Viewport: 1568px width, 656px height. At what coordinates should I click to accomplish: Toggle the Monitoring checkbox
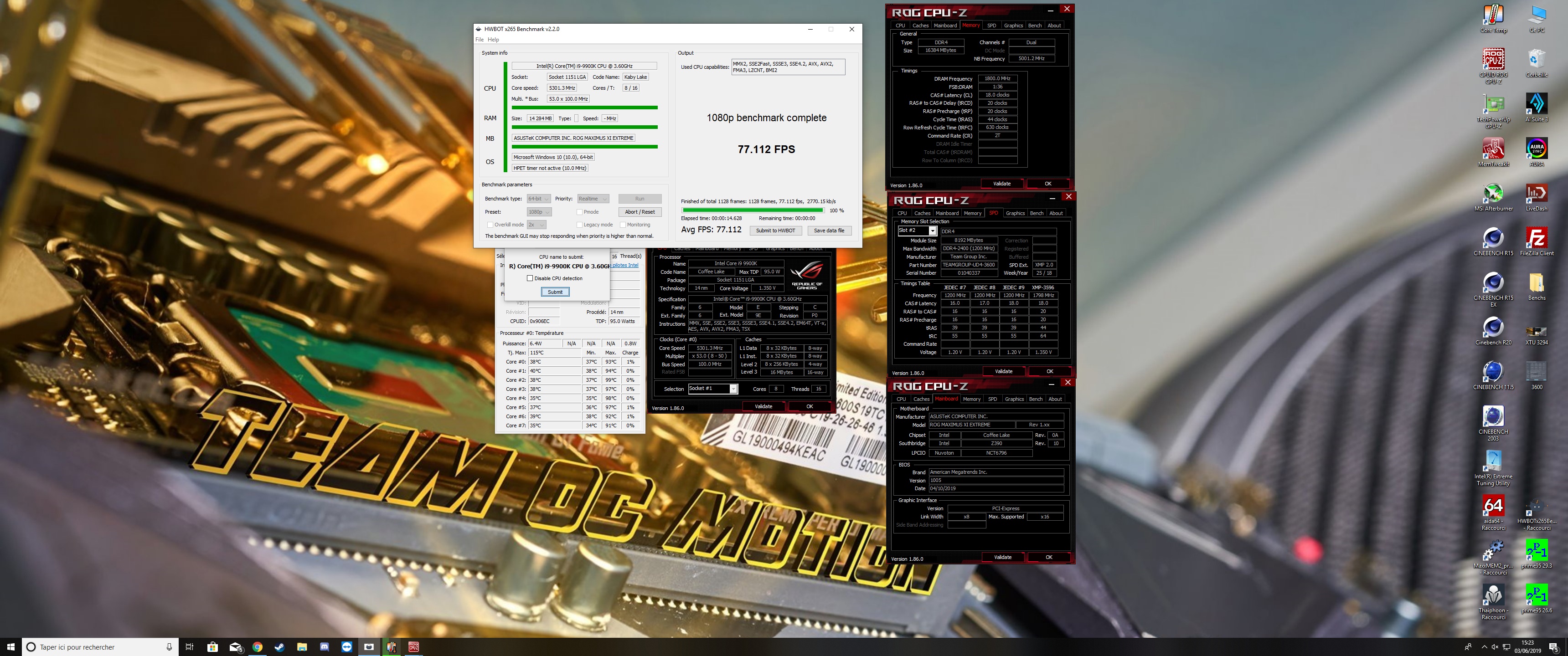623,225
